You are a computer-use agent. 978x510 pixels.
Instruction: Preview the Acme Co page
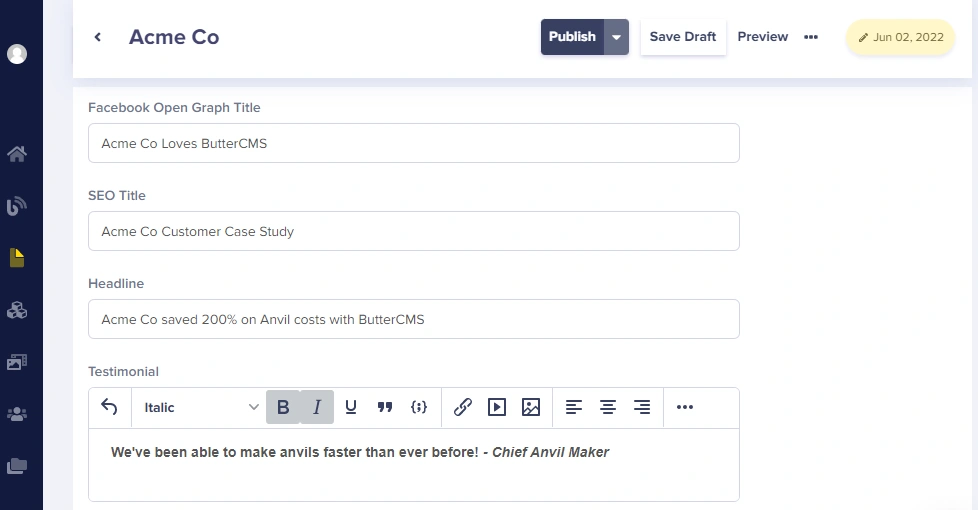coord(763,37)
